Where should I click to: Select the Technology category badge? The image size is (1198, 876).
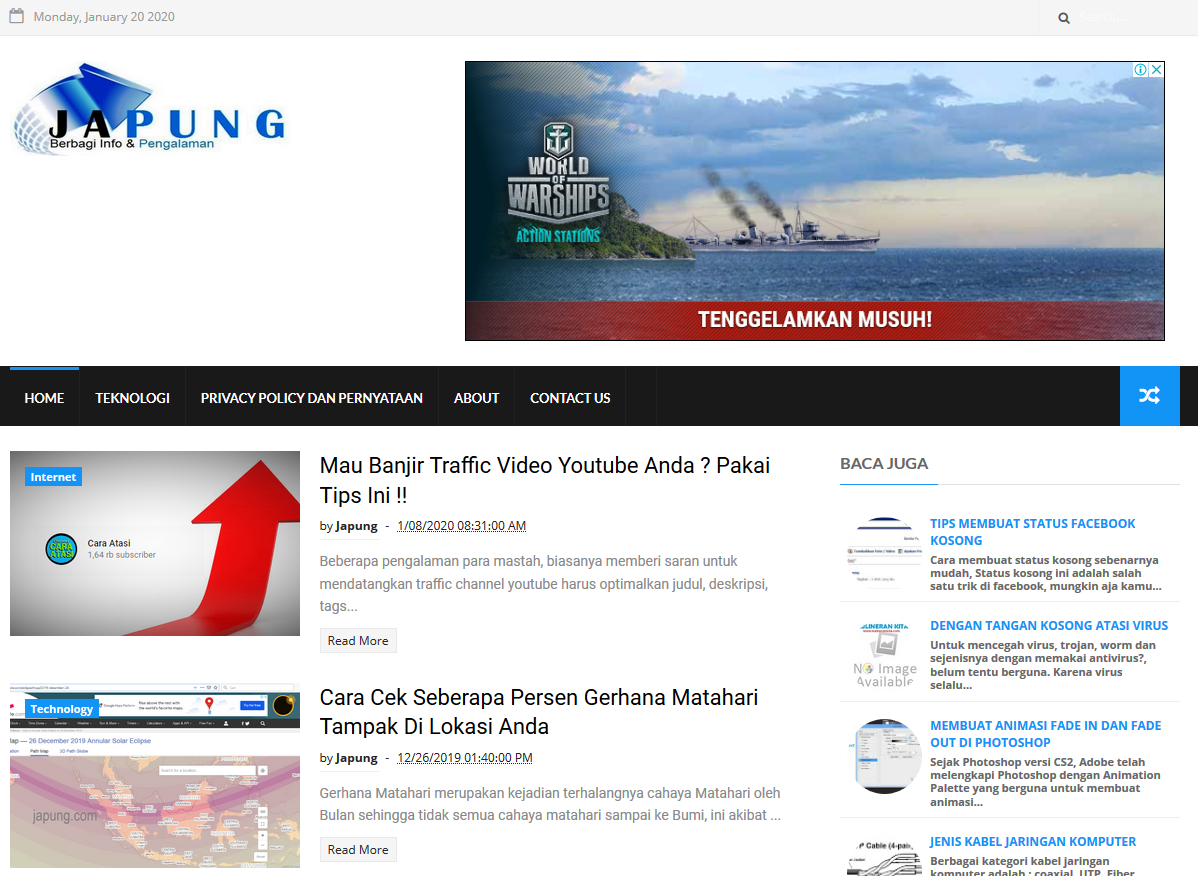(x=61, y=708)
